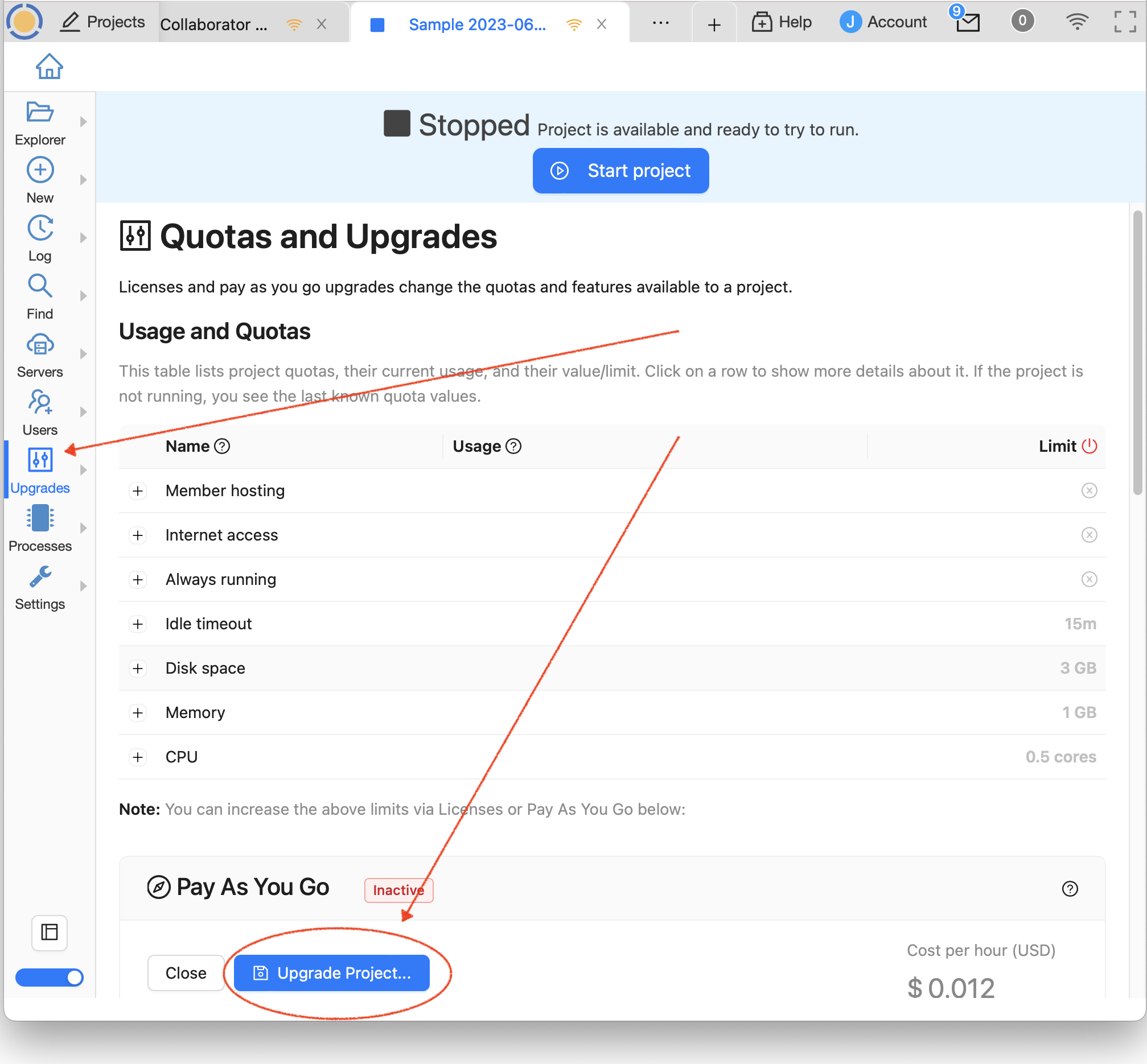Click the Find magnifier icon
The height and width of the screenshot is (1064, 1147).
[40, 286]
